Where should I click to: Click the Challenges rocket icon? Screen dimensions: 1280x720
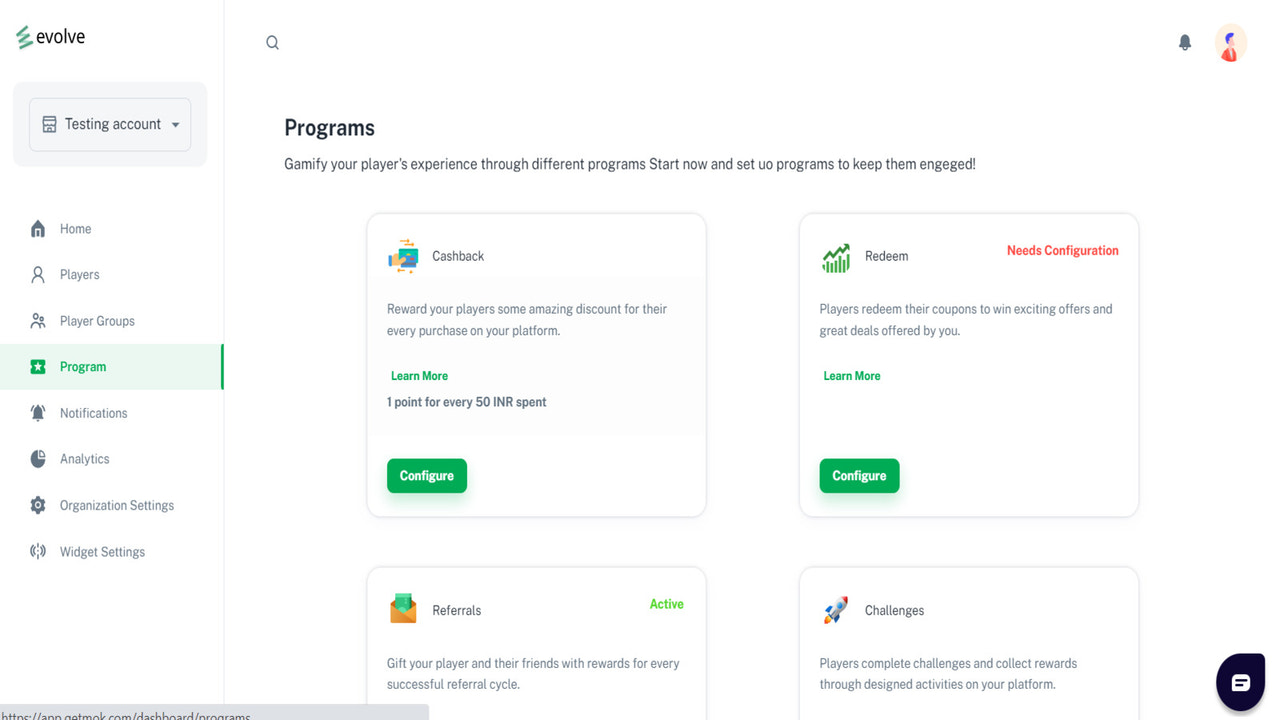tap(835, 610)
